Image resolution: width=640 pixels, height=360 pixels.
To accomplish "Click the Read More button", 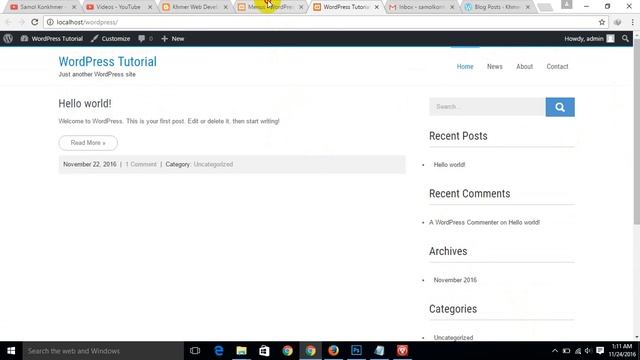I will (88, 143).
